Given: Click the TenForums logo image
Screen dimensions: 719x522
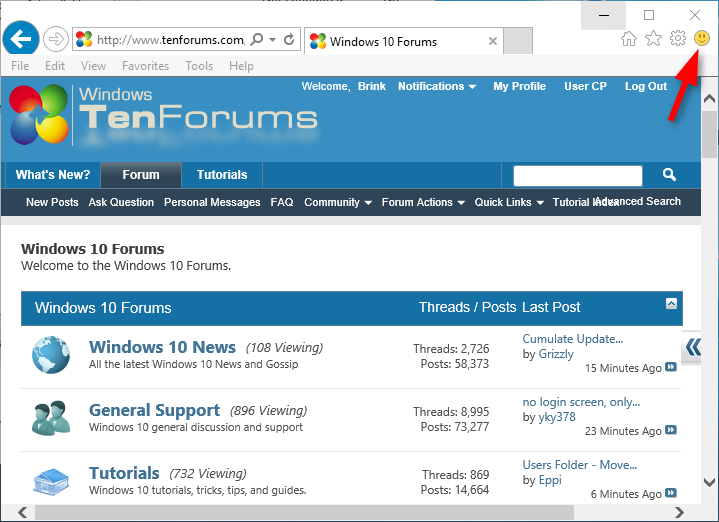Looking at the screenshot, I should point(163,115).
